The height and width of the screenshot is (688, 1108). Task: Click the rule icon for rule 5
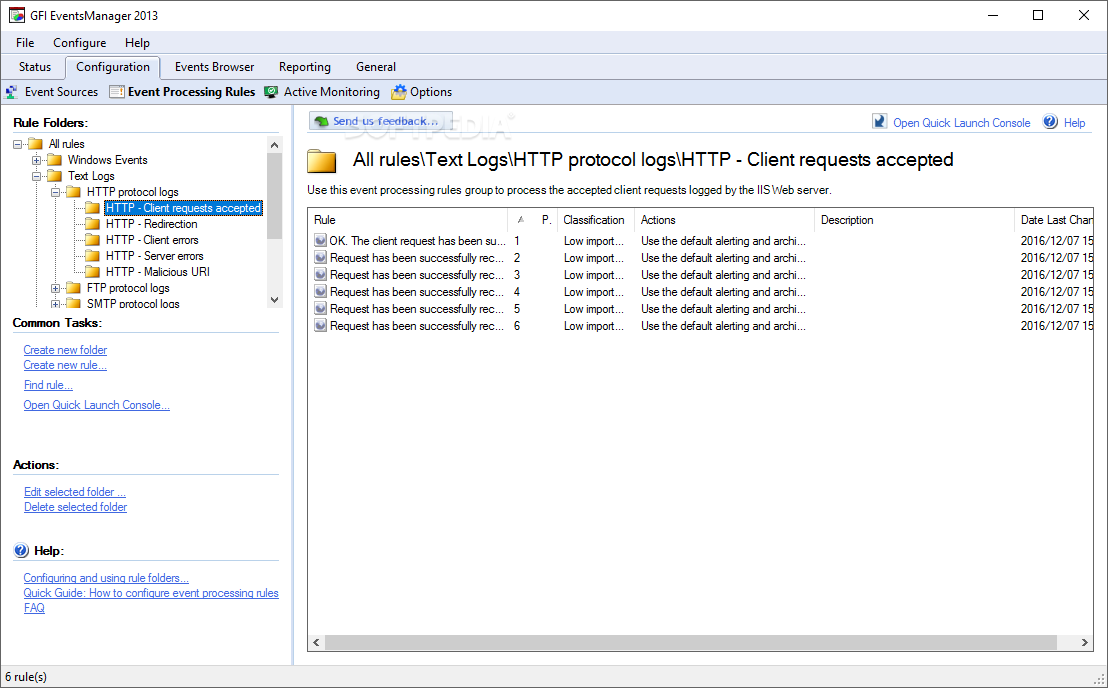click(x=320, y=309)
